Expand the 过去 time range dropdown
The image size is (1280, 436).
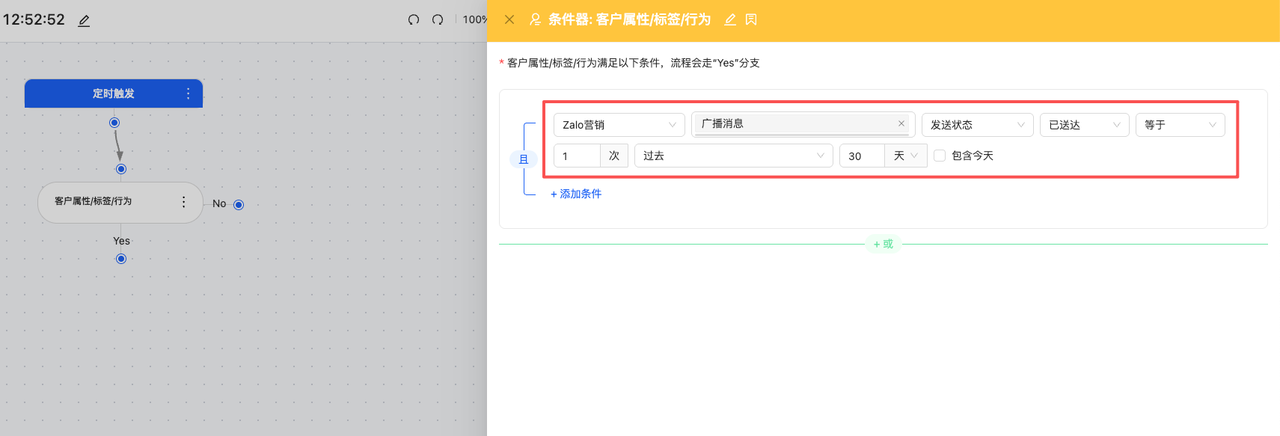[734, 156]
